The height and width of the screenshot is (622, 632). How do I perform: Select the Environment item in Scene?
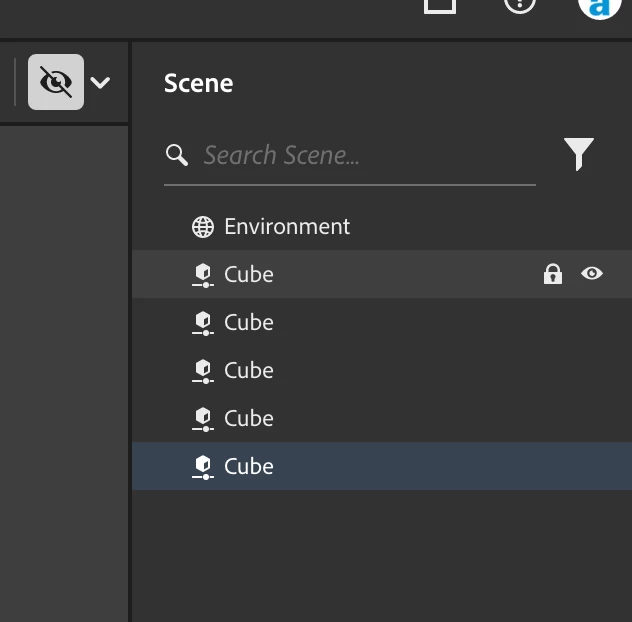click(287, 226)
